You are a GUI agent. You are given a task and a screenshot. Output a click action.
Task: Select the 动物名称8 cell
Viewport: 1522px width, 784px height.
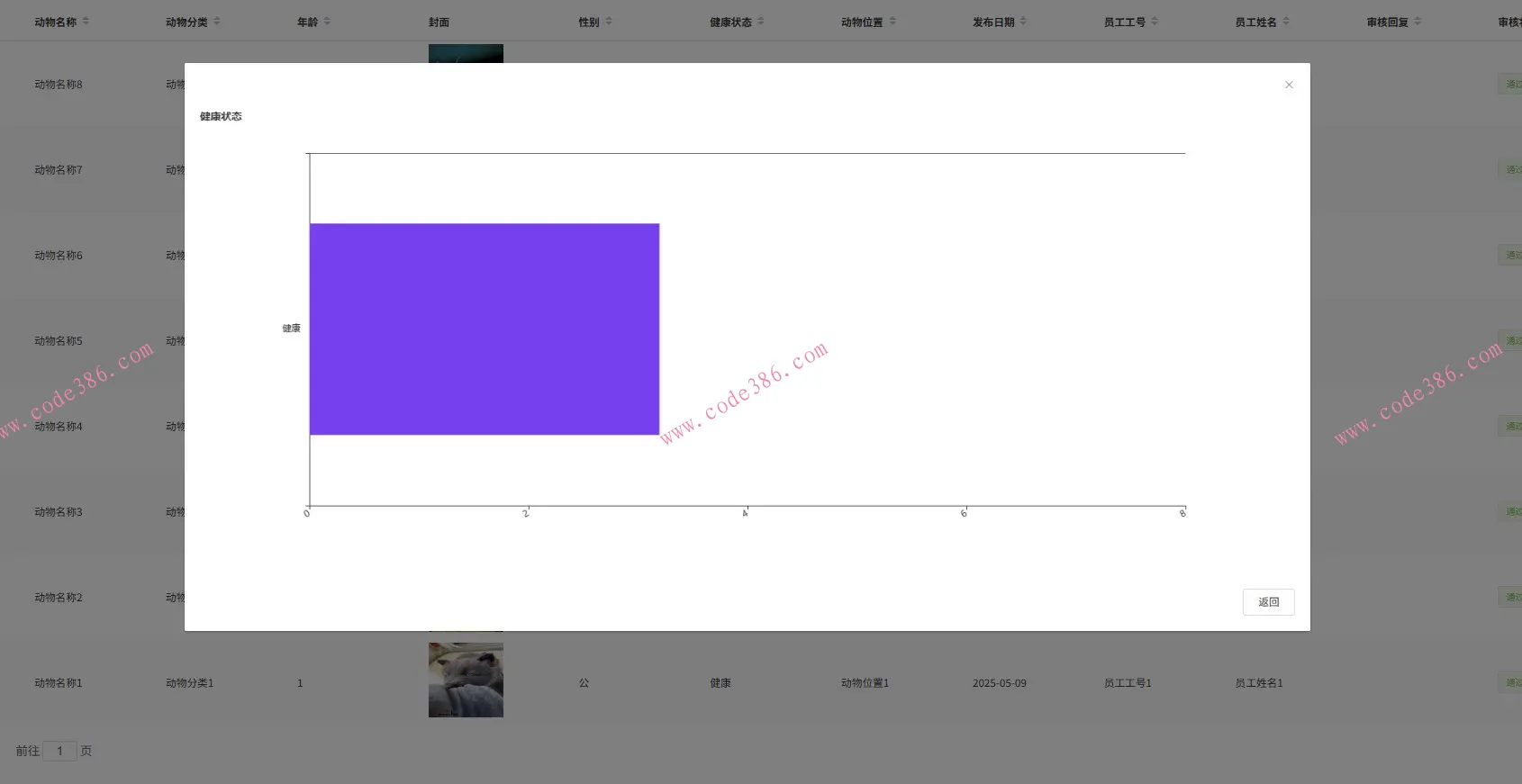[x=59, y=85]
